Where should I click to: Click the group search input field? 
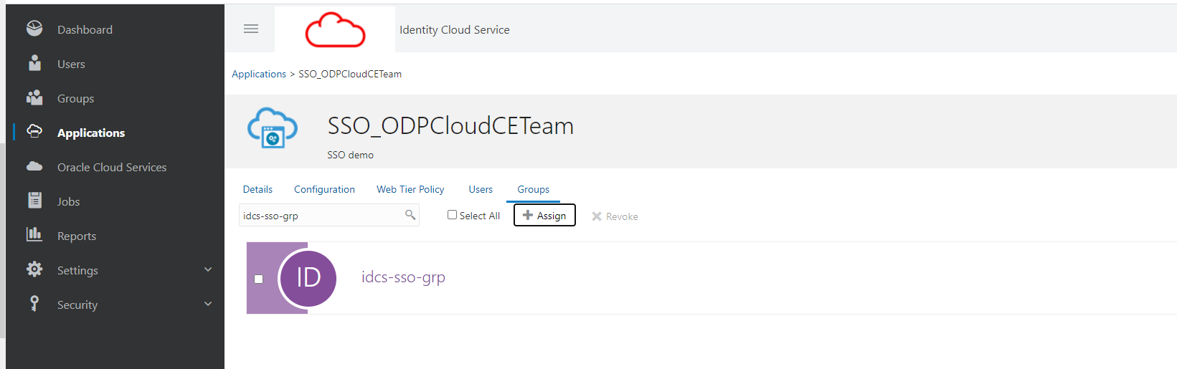pyautogui.click(x=329, y=215)
